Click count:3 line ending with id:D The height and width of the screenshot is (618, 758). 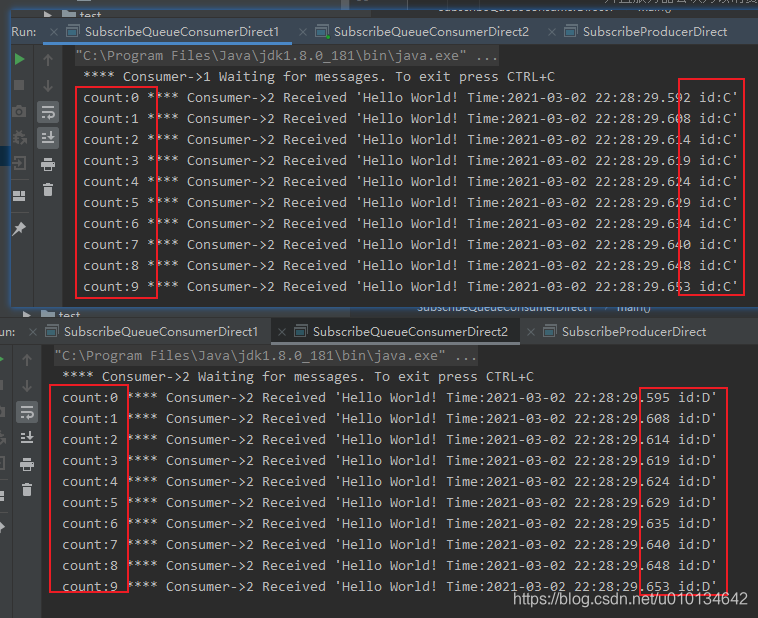(x=390, y=461)
